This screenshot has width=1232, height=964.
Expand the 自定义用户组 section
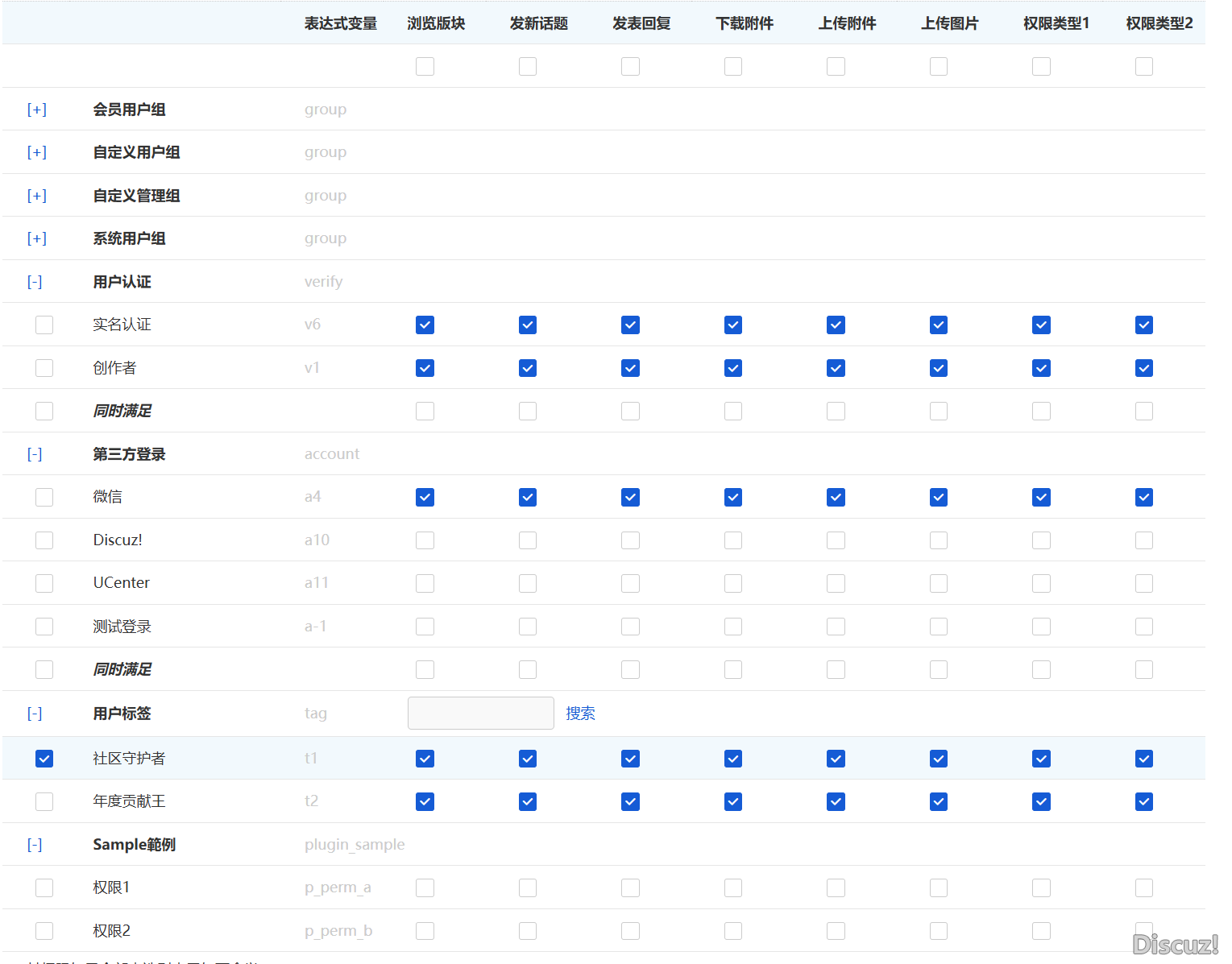pos(36,152)
